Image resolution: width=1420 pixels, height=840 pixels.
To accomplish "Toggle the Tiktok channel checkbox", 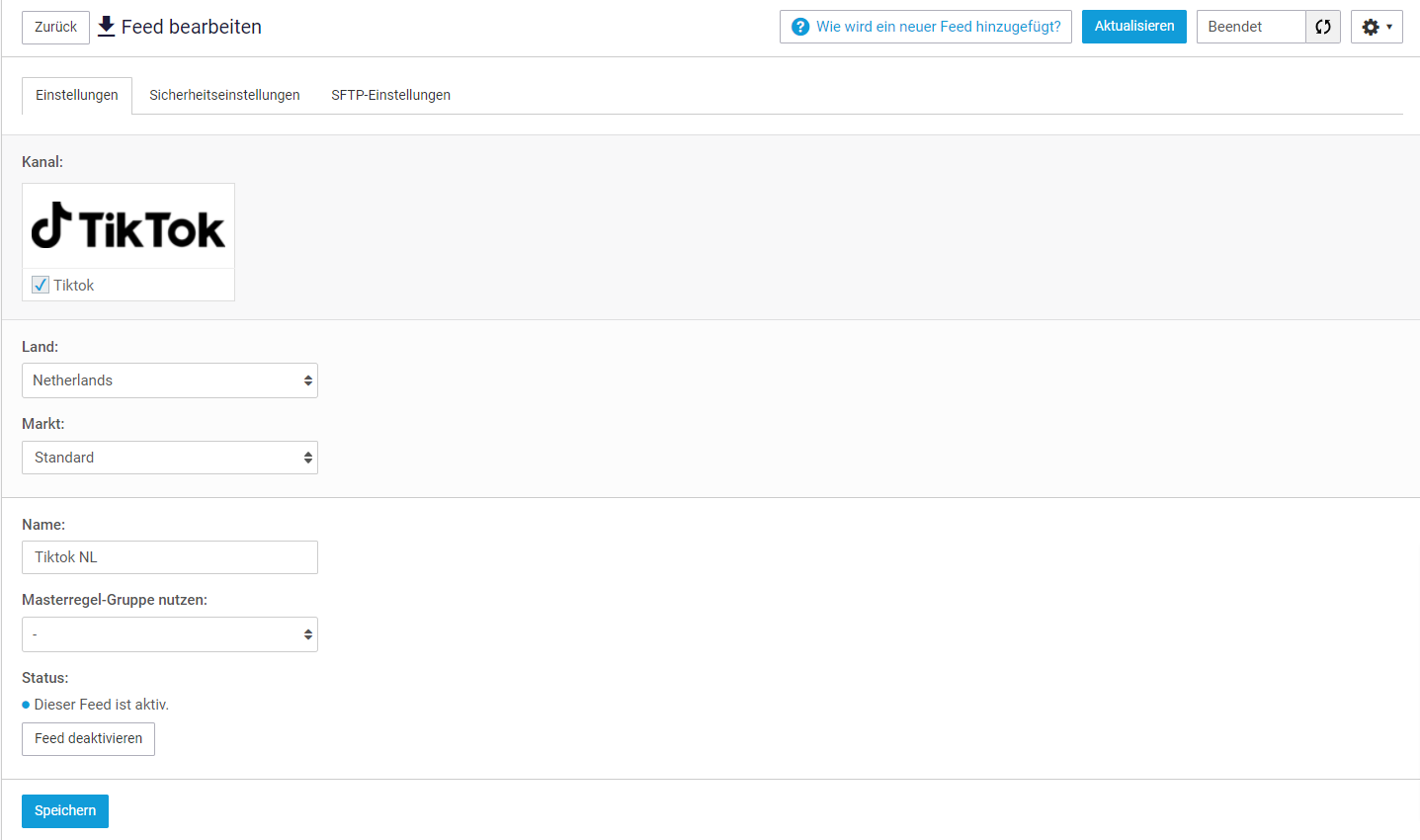I will 41,285.
